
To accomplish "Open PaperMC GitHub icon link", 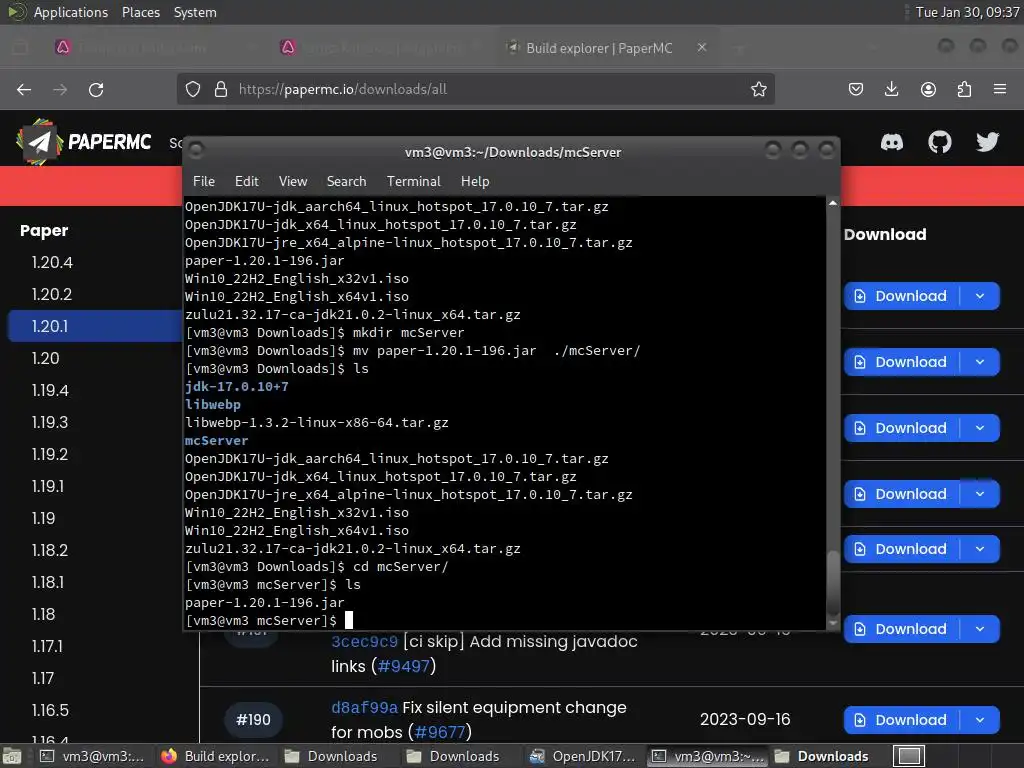I will 940,142.
